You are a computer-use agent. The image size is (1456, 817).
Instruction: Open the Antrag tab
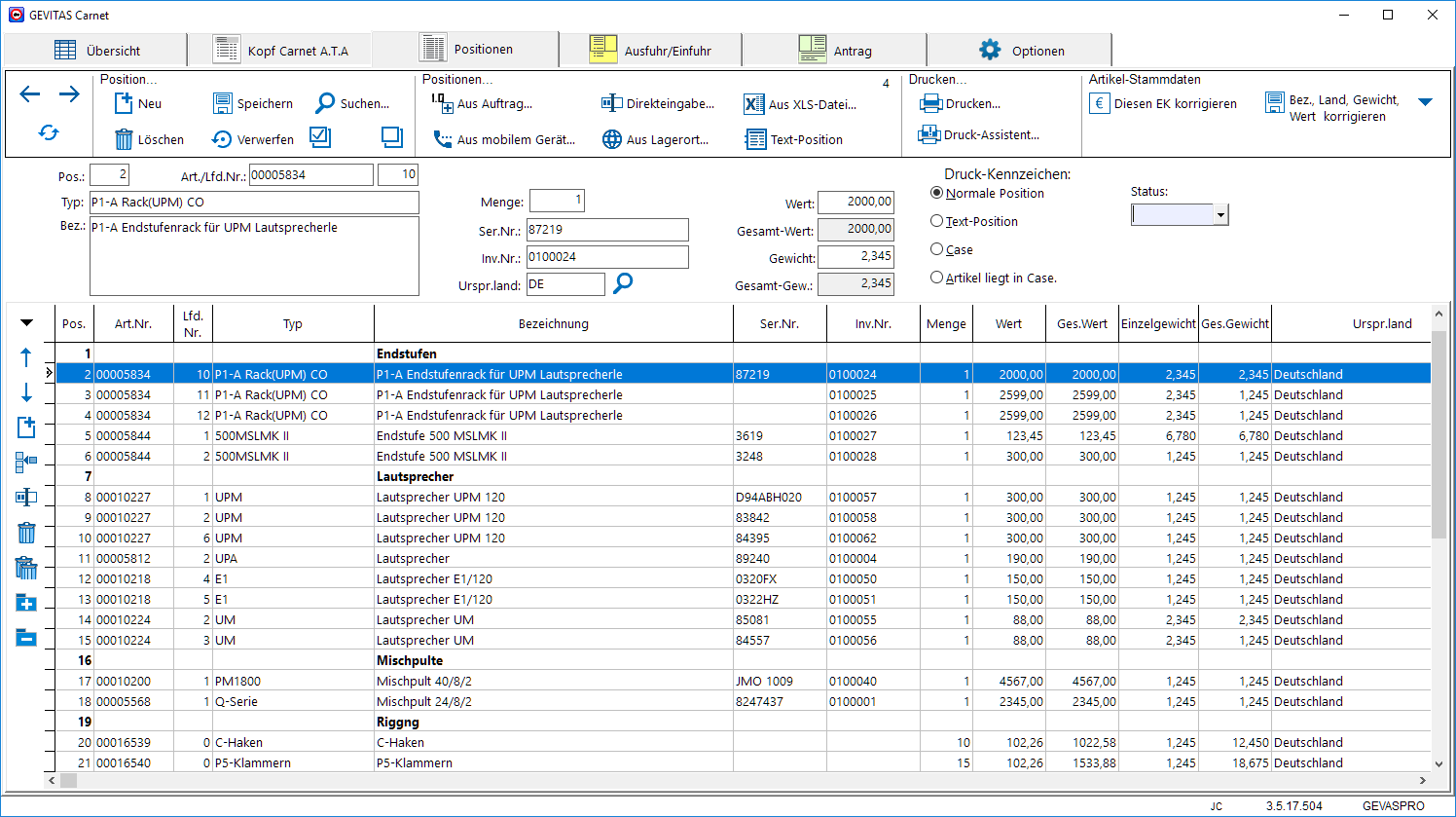[835, 51]
